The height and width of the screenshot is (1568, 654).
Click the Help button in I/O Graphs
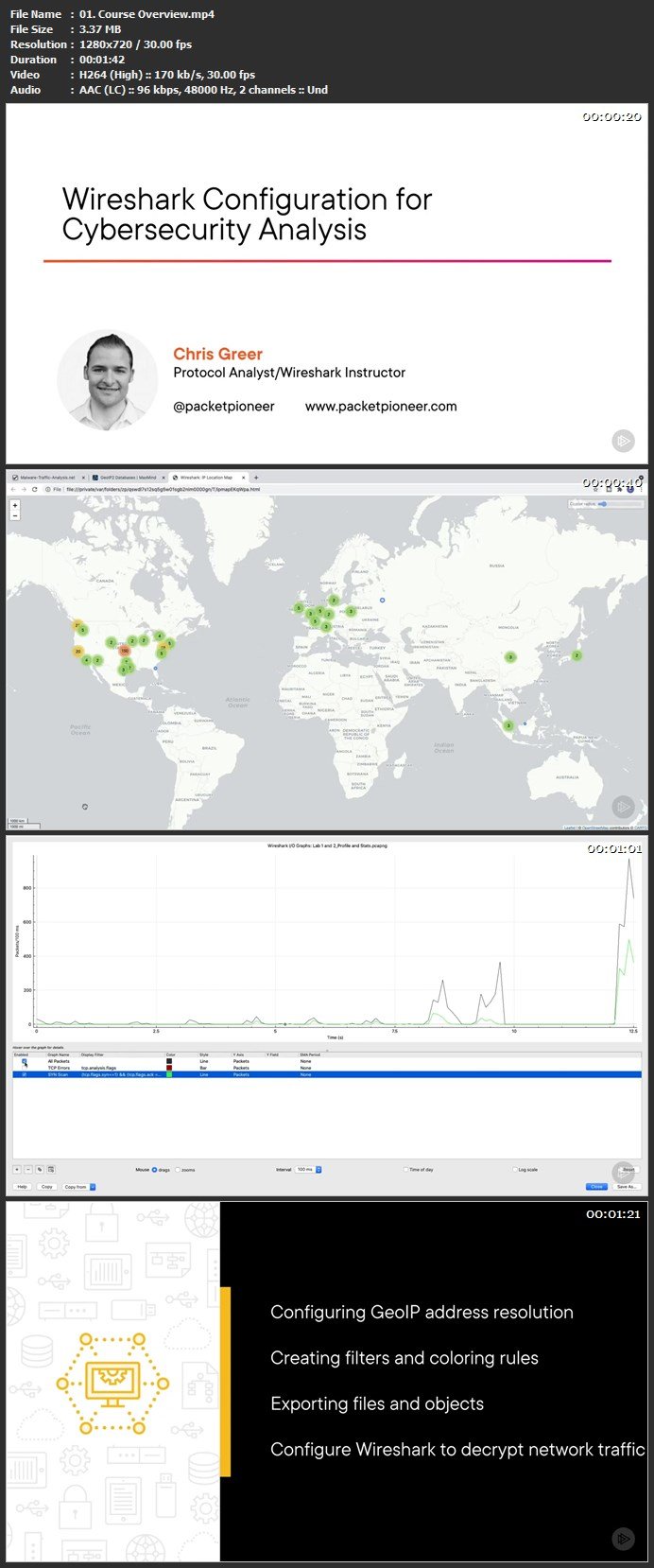pyautogui.click(x=22, y=1187)
